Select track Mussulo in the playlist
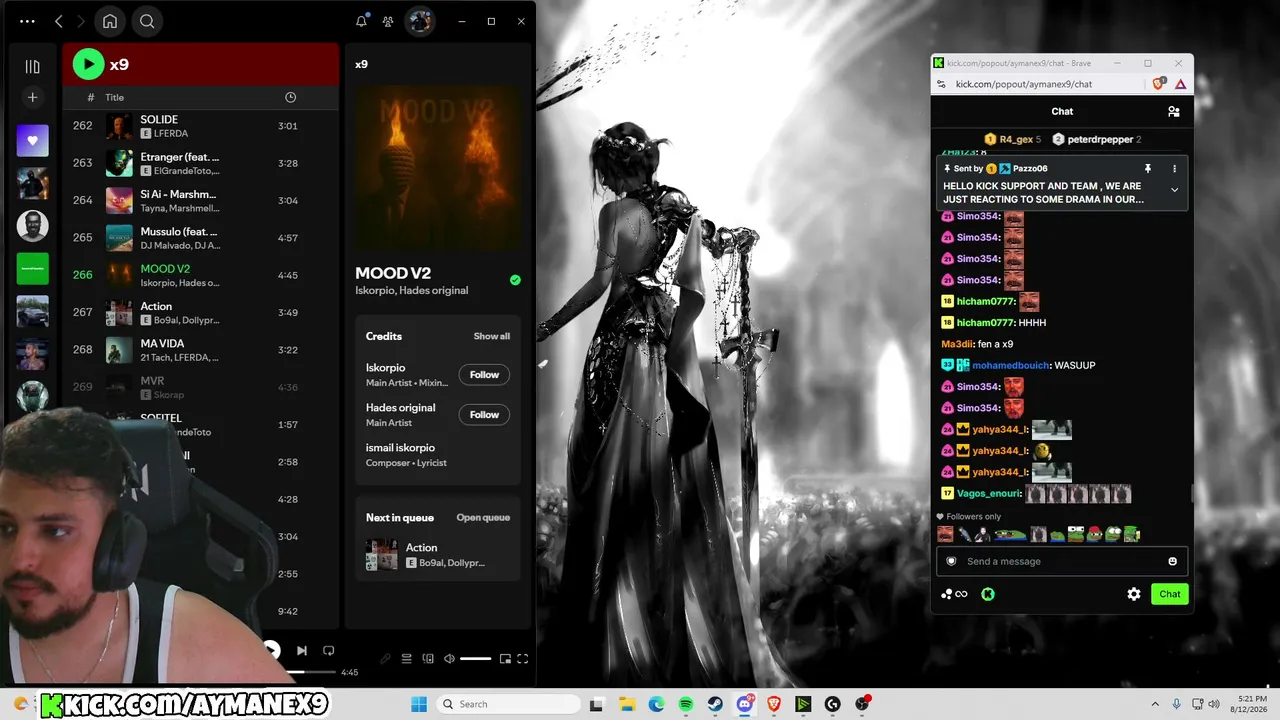This screenshot has width=1280, height=720. (x=200, y=237)
